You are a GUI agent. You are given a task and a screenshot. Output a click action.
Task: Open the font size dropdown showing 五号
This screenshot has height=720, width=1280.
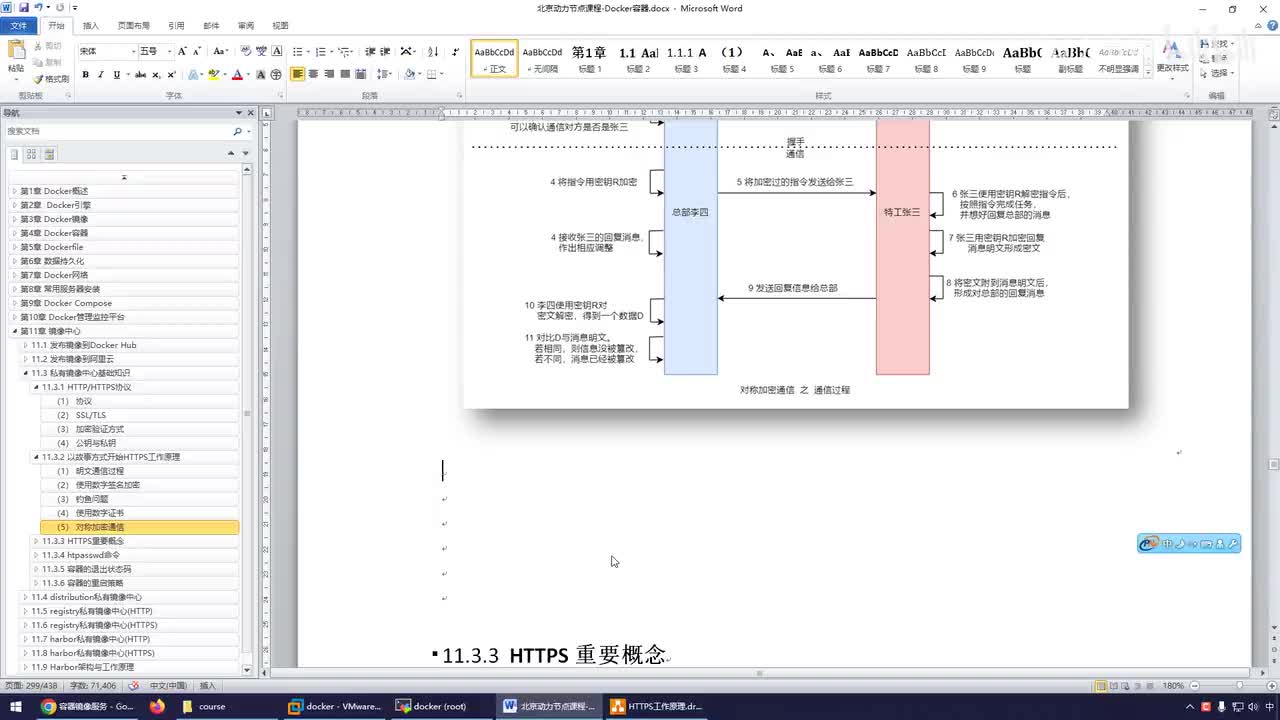169,51
